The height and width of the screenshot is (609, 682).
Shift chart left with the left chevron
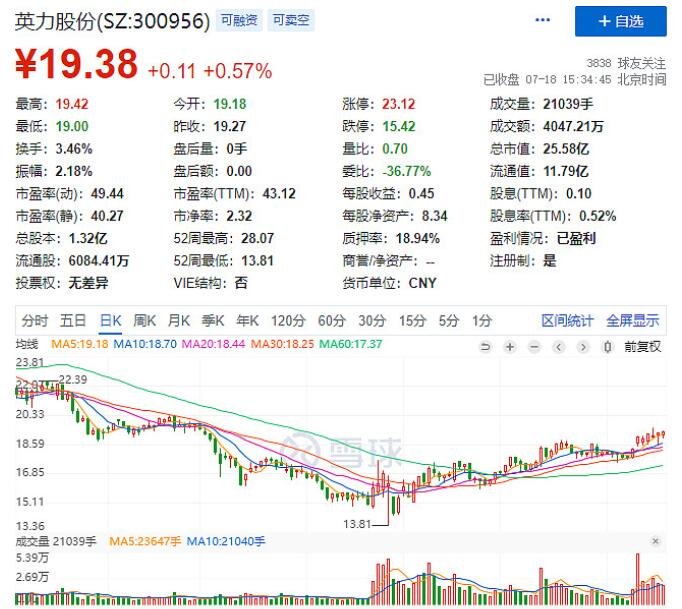click(558, 347)
